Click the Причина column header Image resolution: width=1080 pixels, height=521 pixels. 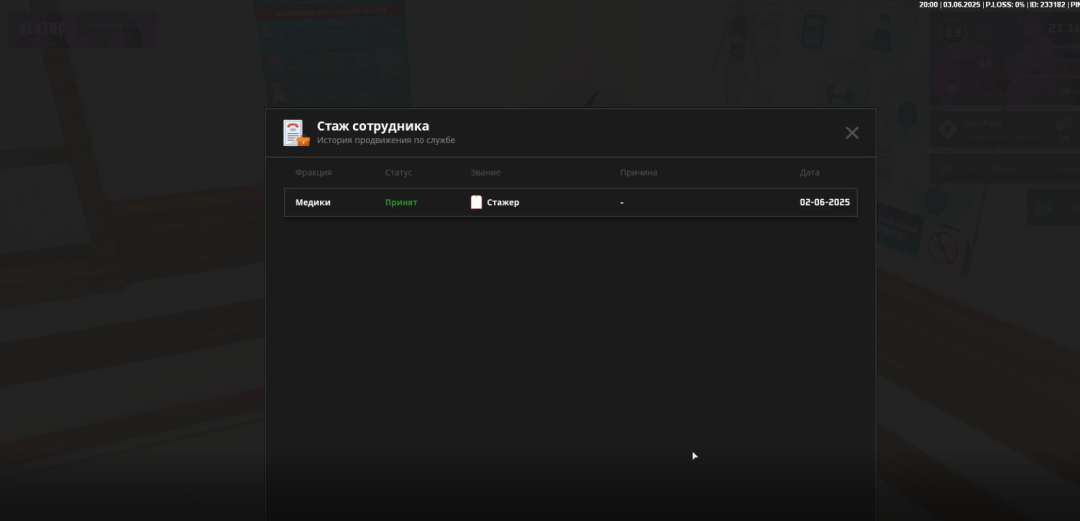(x=638, y=172)
